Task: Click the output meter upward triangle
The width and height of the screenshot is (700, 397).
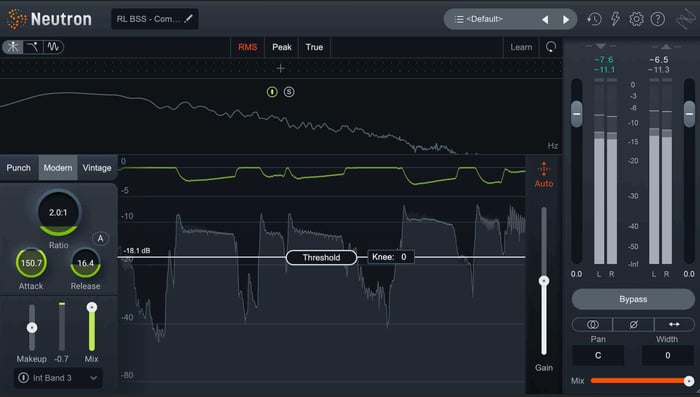Action: [666, 46]
